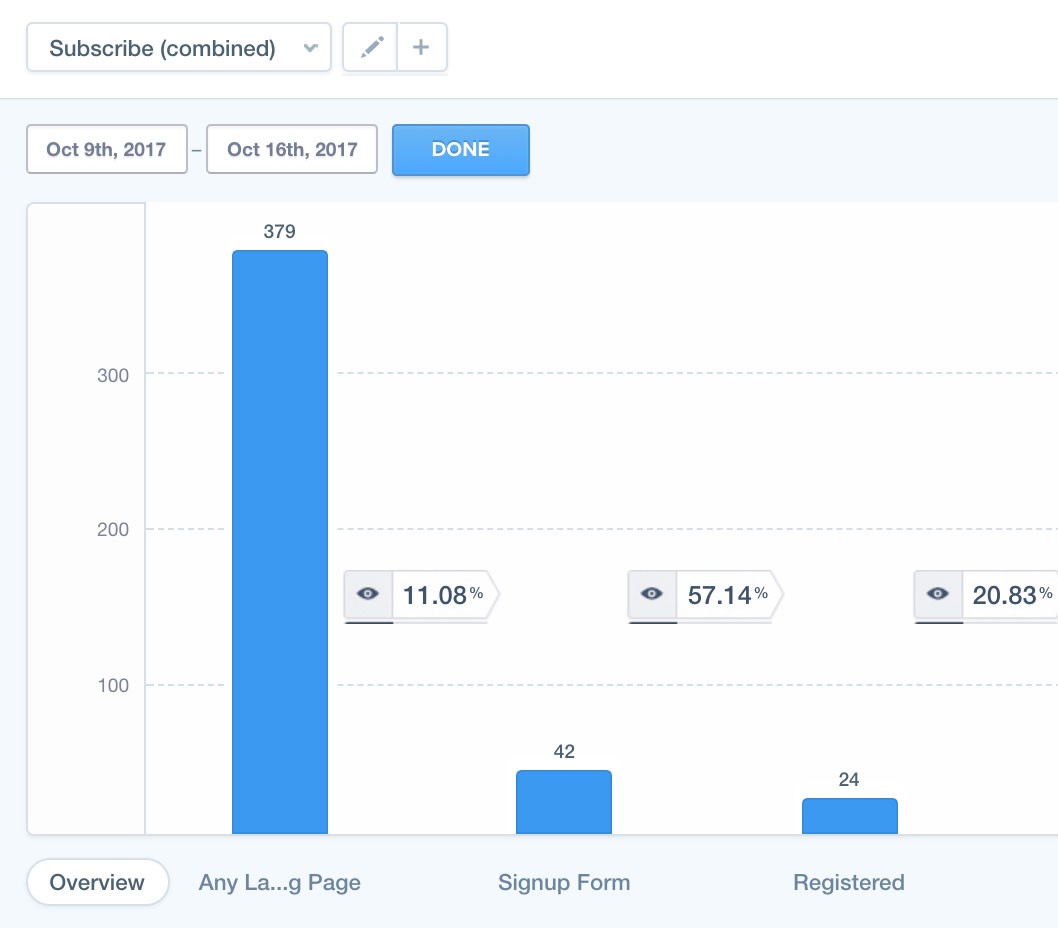Select the Signup Form step label

tap(564, 882)
